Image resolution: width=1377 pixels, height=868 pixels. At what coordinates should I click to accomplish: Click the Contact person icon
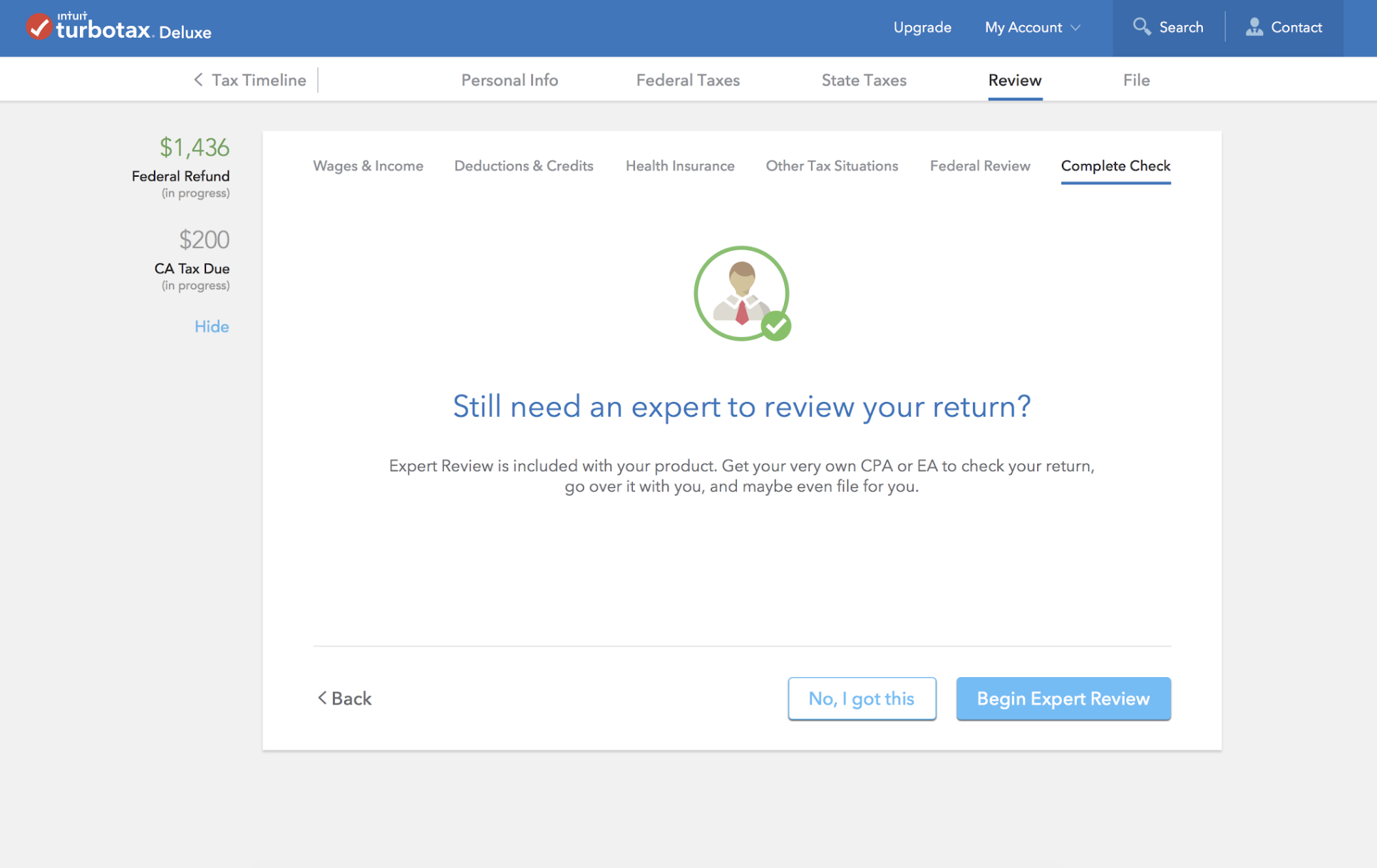tap(1254, 27)
